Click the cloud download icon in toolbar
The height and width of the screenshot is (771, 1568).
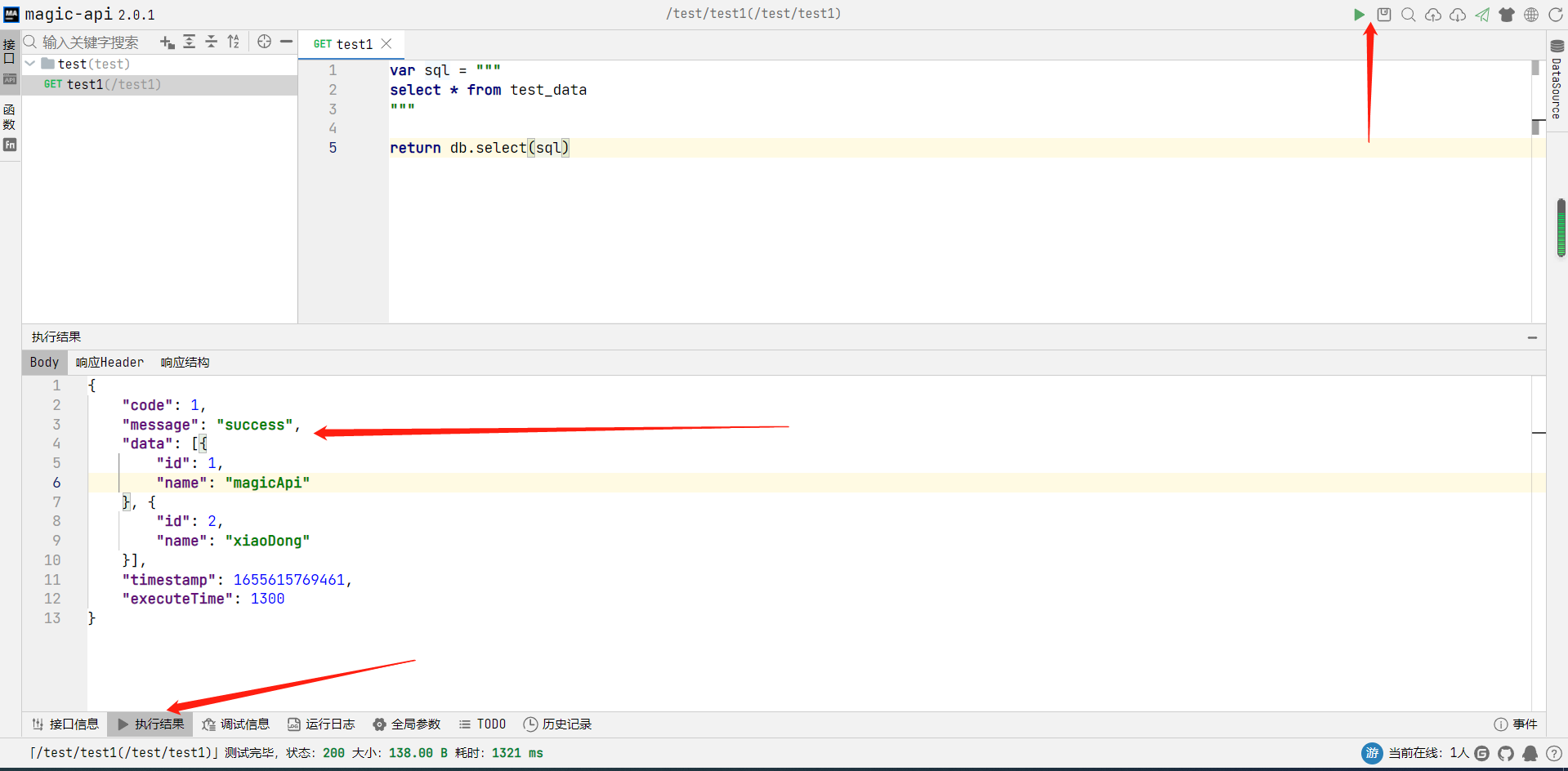click(x=1458, y=15)
